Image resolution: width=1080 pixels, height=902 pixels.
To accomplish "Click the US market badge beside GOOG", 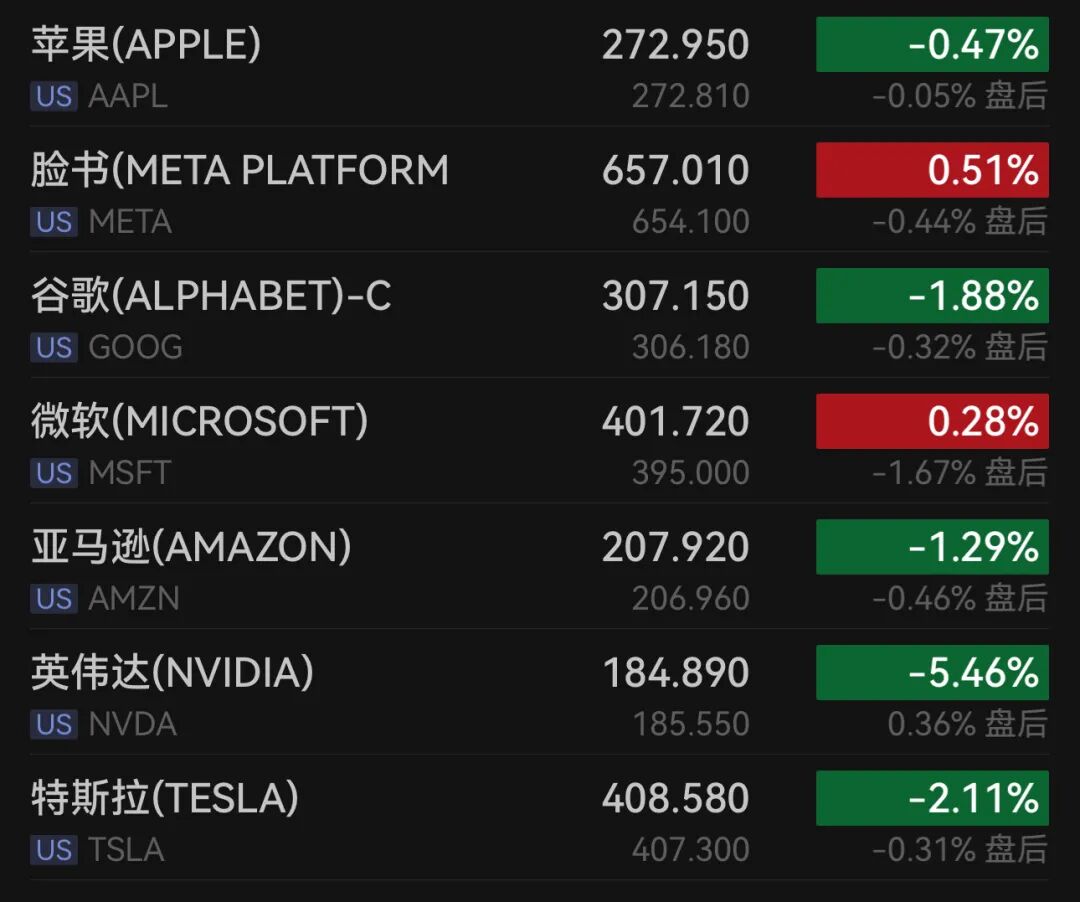I will point(53,347).
